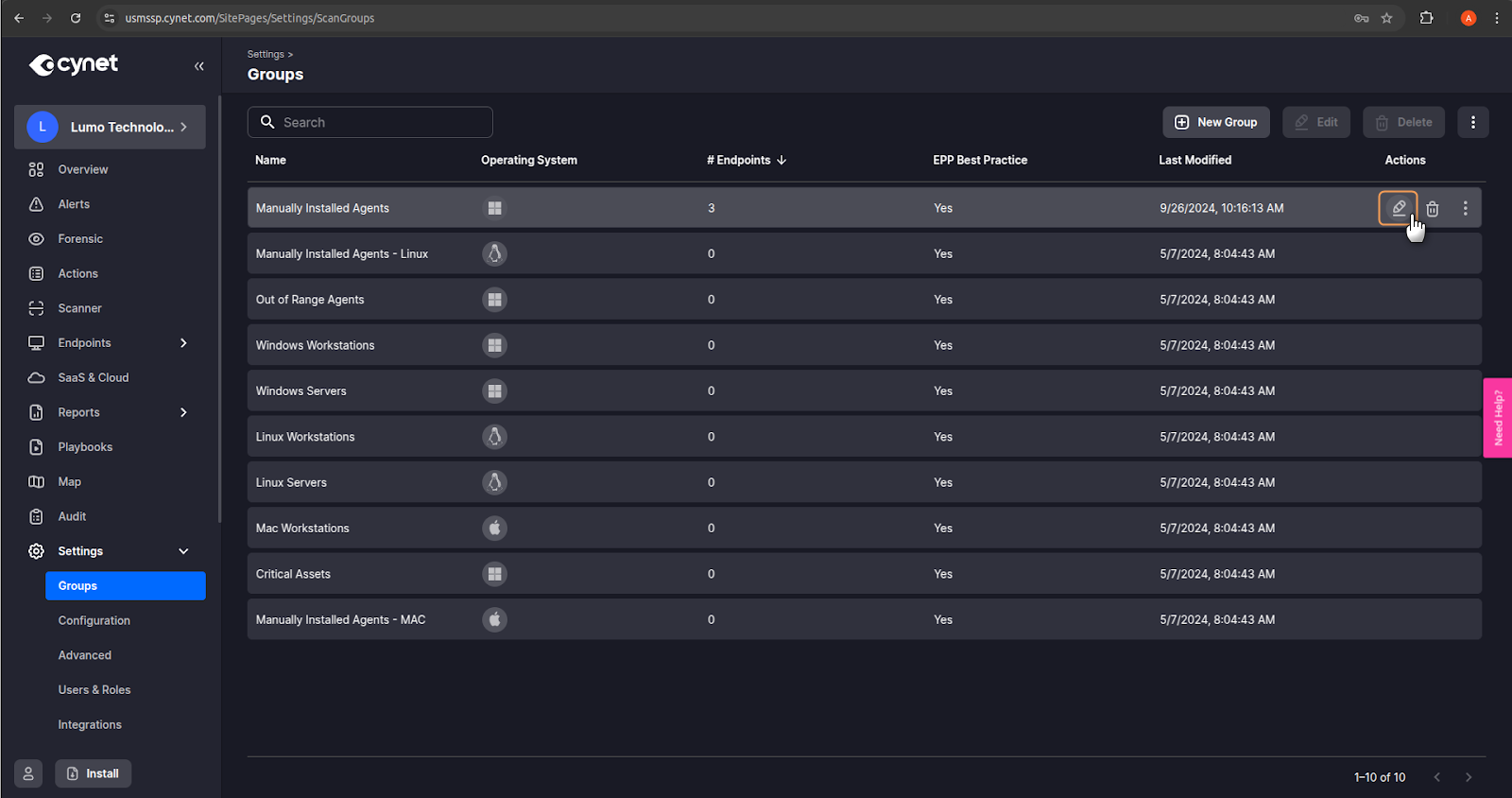Viewport: 1512px width, 798px height.
Task: Collapse the Settings section chevron
Action: pyautogui.click(x=183, y=551)
